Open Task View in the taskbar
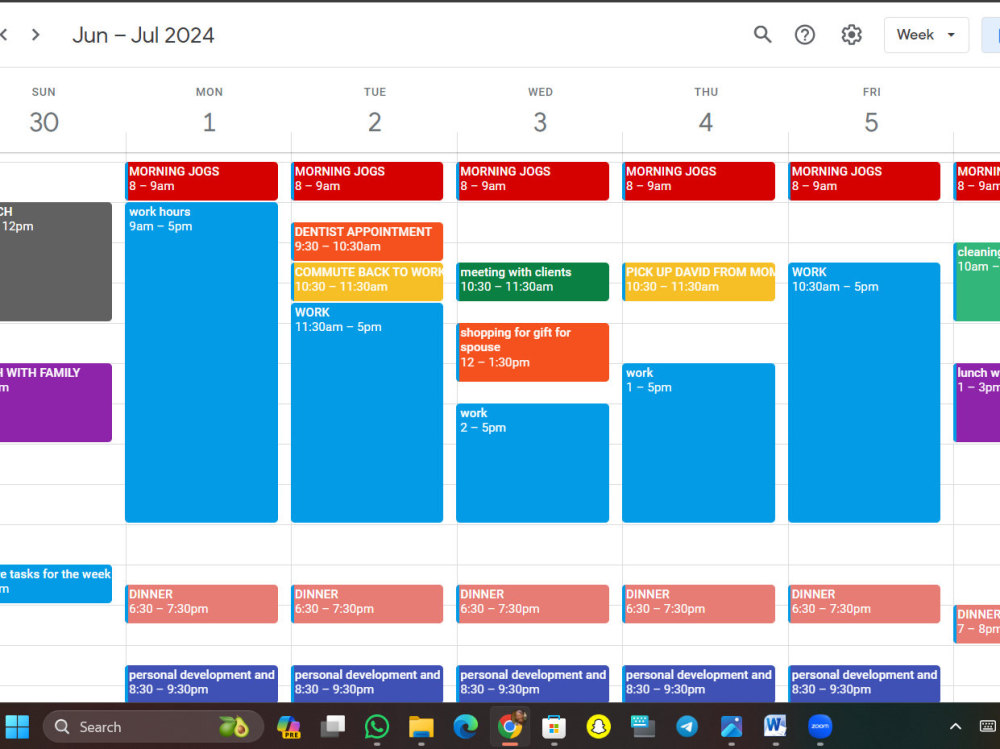Image resolution: width=1000 pixels, height=749 pixels. coord(332,726)
